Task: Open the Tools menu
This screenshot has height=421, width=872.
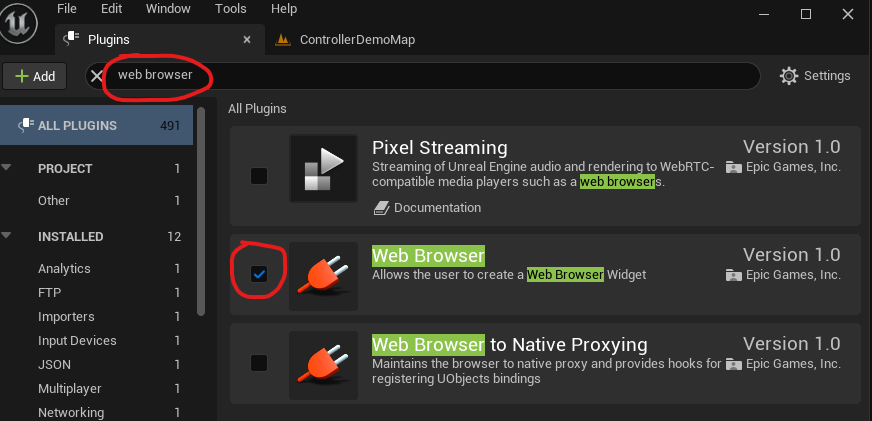Action: (x=230, y=9)
